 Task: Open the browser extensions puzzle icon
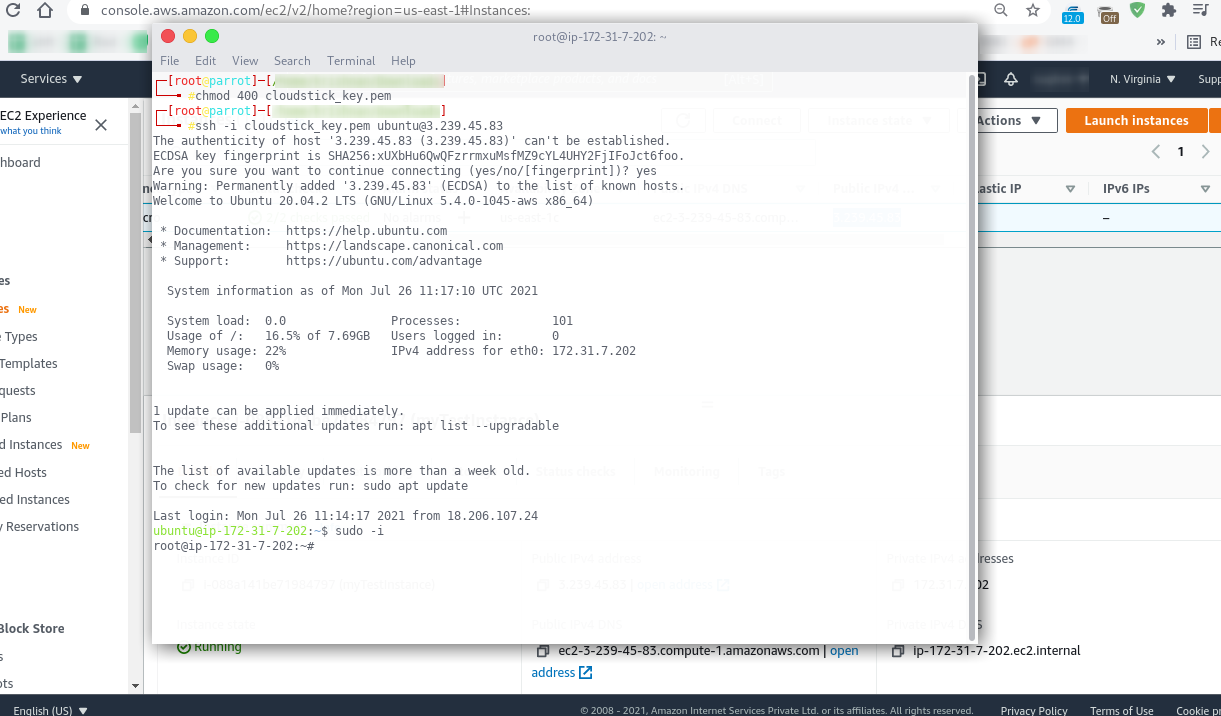(1168, 11)
